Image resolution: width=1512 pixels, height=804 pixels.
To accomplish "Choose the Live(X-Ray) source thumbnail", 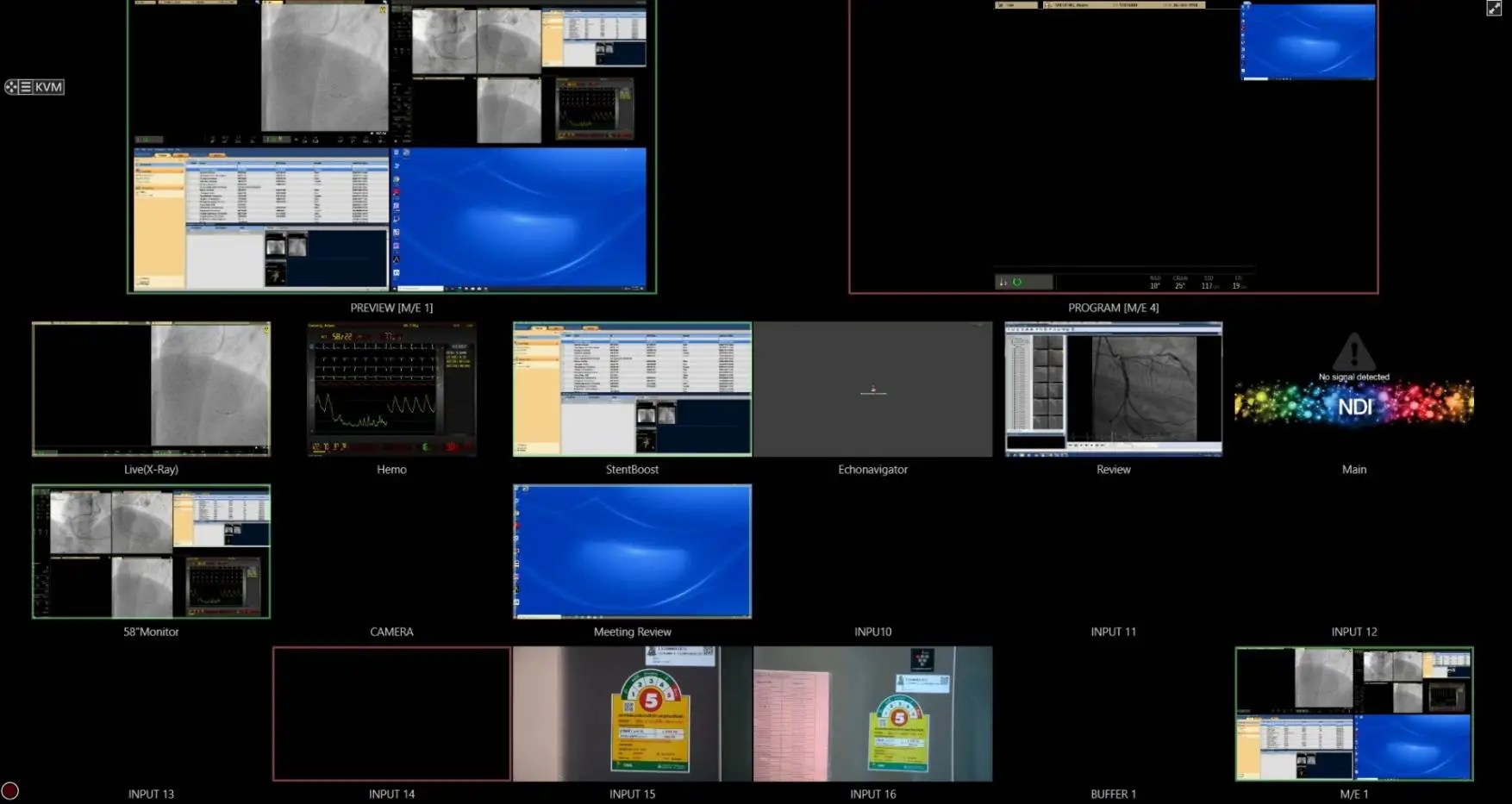I will pyautogui.click(x=151, y=389).
